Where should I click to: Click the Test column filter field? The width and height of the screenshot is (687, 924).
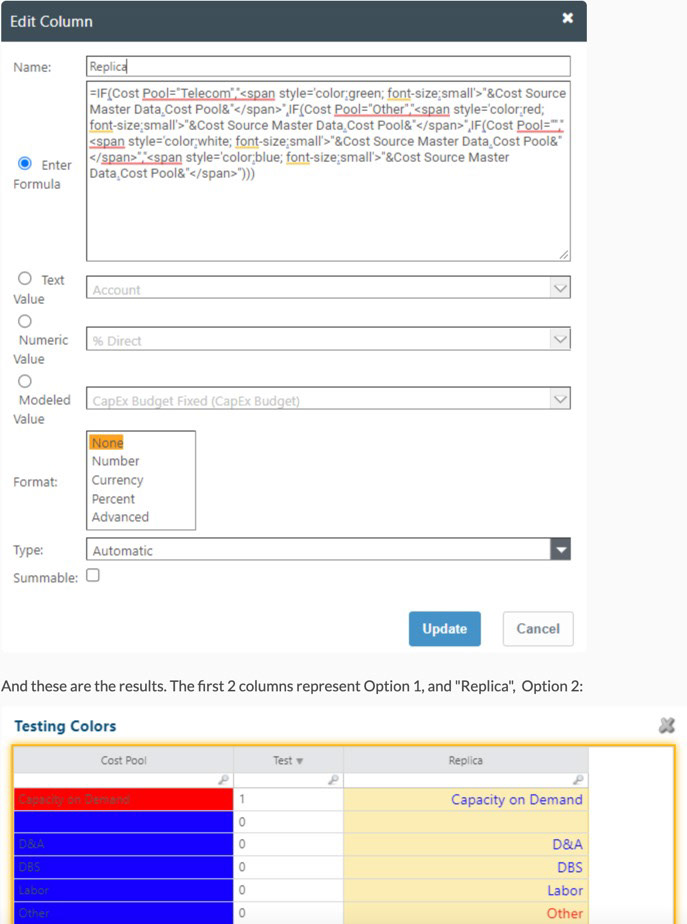tap(288, 780)
